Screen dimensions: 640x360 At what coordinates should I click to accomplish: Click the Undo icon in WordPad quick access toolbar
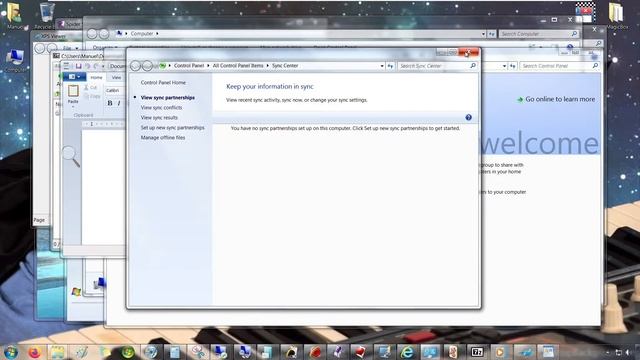(87, 66)
